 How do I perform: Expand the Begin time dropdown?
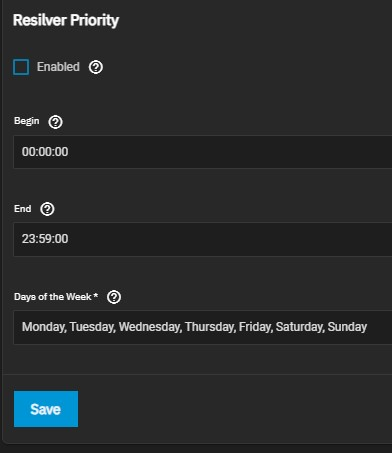(x=203, y=152)
